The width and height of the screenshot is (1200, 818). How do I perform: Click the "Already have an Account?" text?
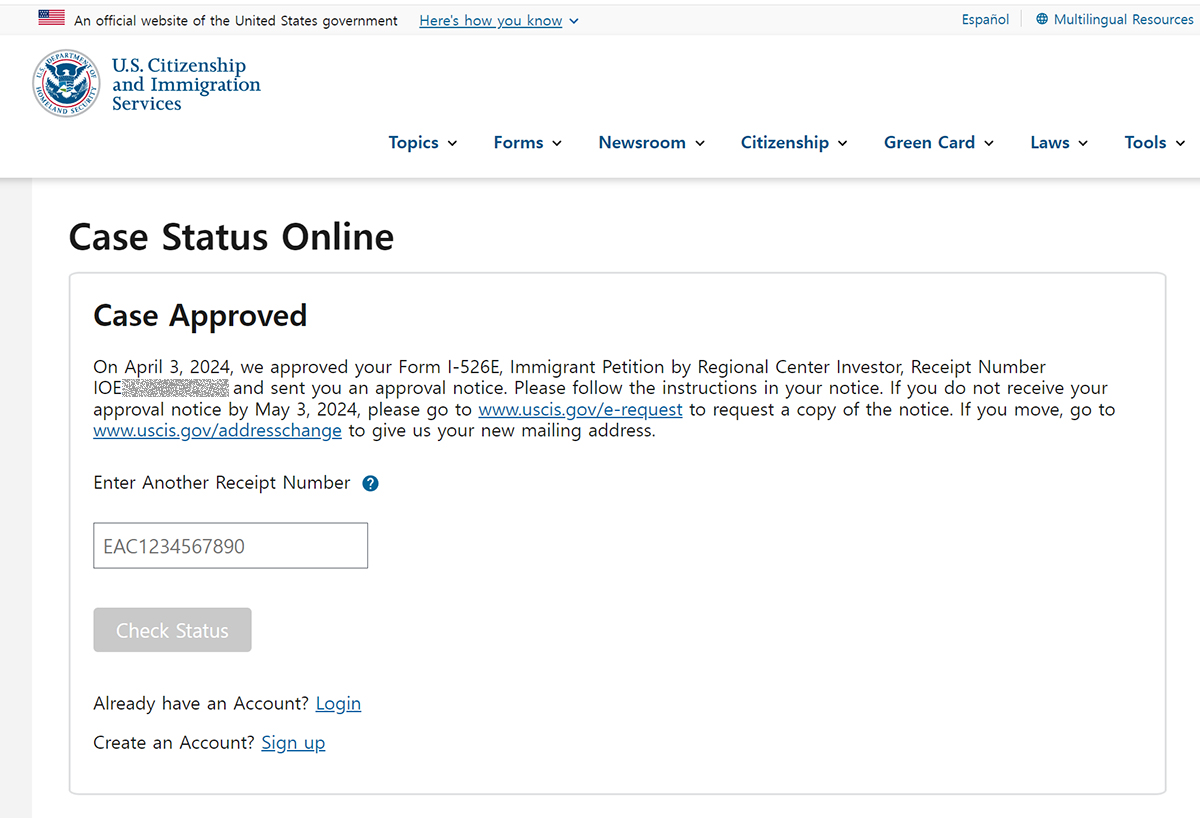(x=201, y=704)
